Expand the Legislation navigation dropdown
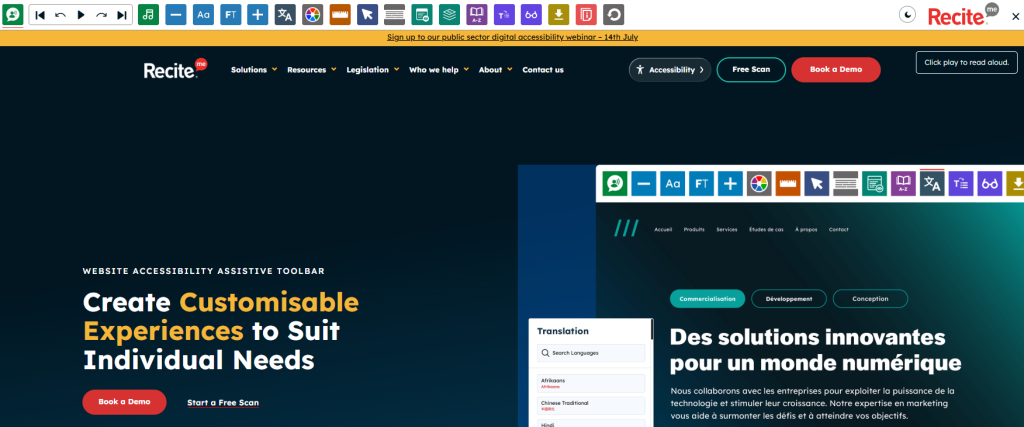The width and height of the screenshot is (1024, 427). coord(372,70)
